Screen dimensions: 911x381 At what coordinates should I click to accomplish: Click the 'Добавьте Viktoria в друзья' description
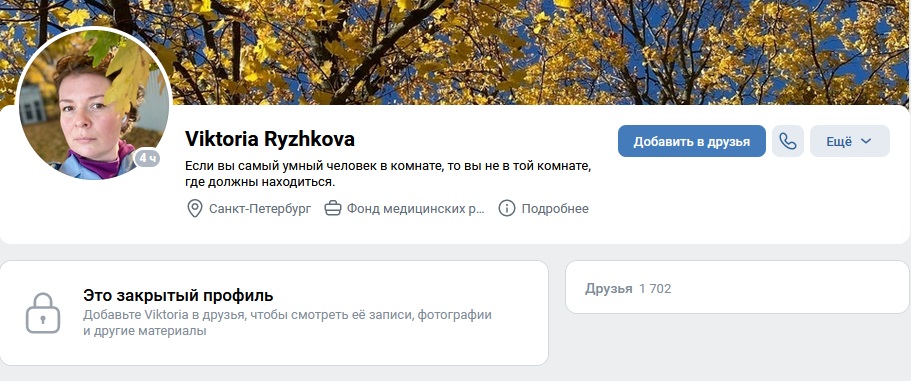point(287,323)
